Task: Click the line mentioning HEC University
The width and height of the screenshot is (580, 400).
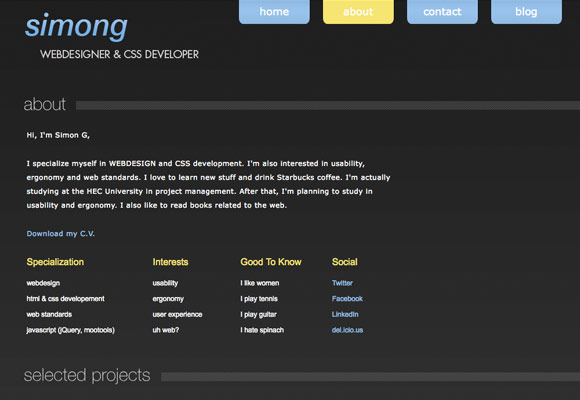Action: pos(199,192)
